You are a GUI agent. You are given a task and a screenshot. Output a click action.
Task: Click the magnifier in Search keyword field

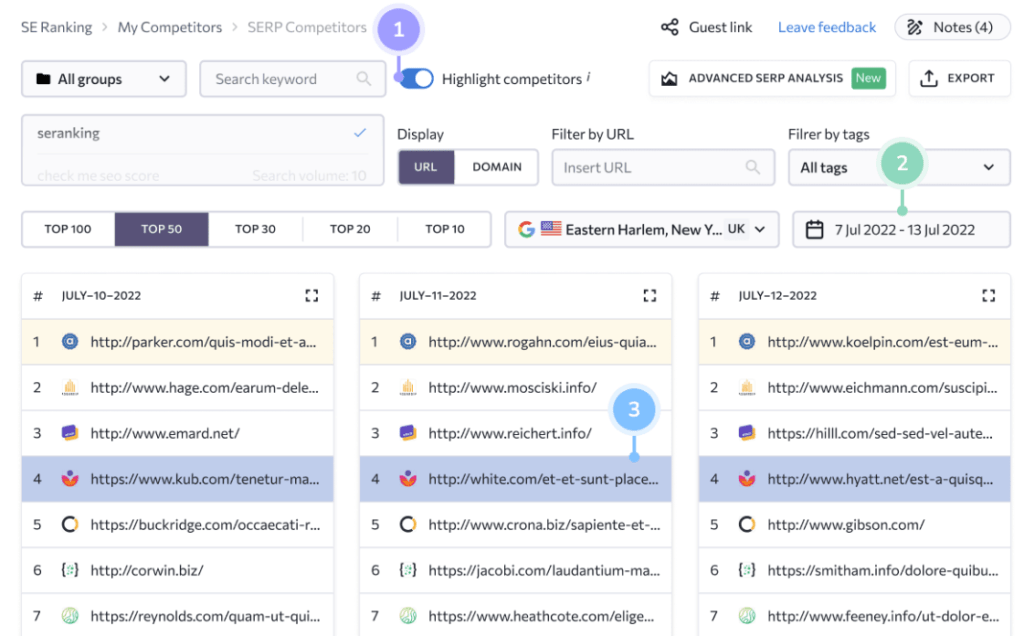[364, 79]
